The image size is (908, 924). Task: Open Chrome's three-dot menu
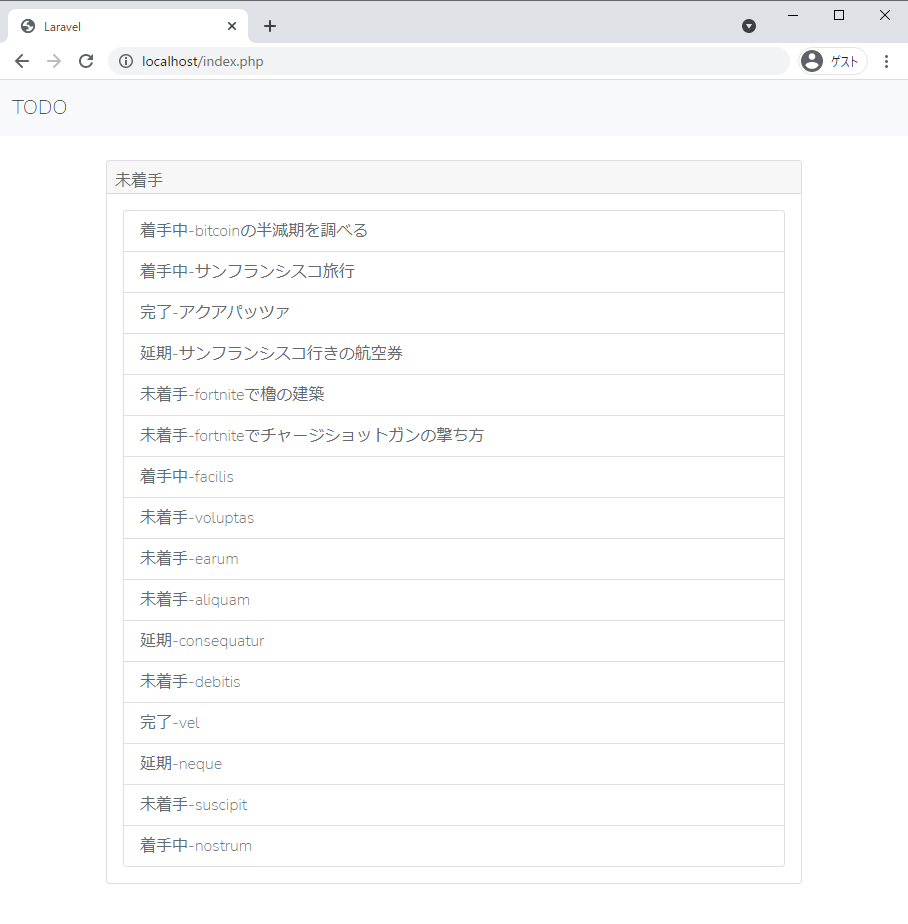coord(887,61)
